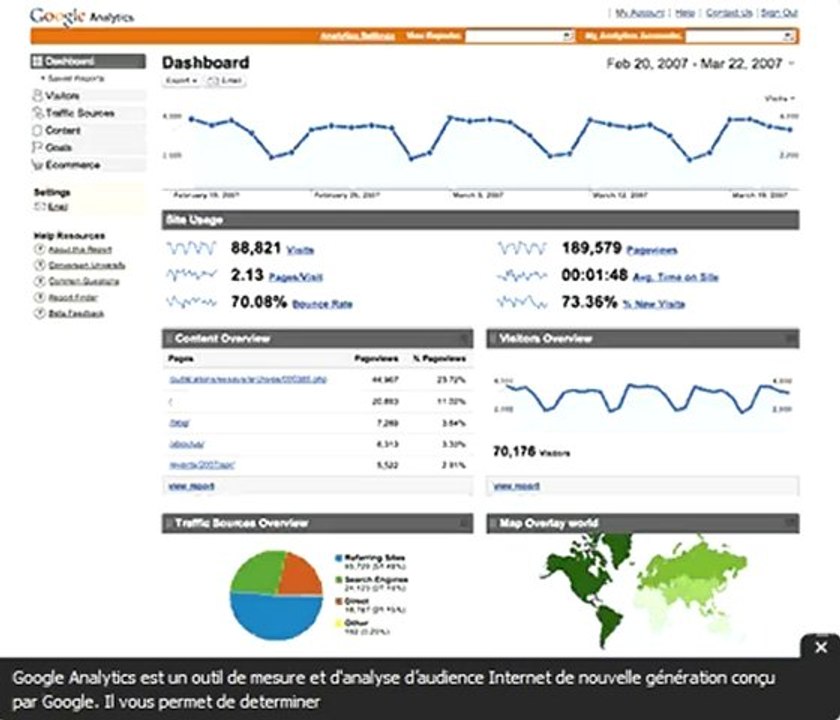
Task: Open the My Account link
Action: (x=640, y=12)
